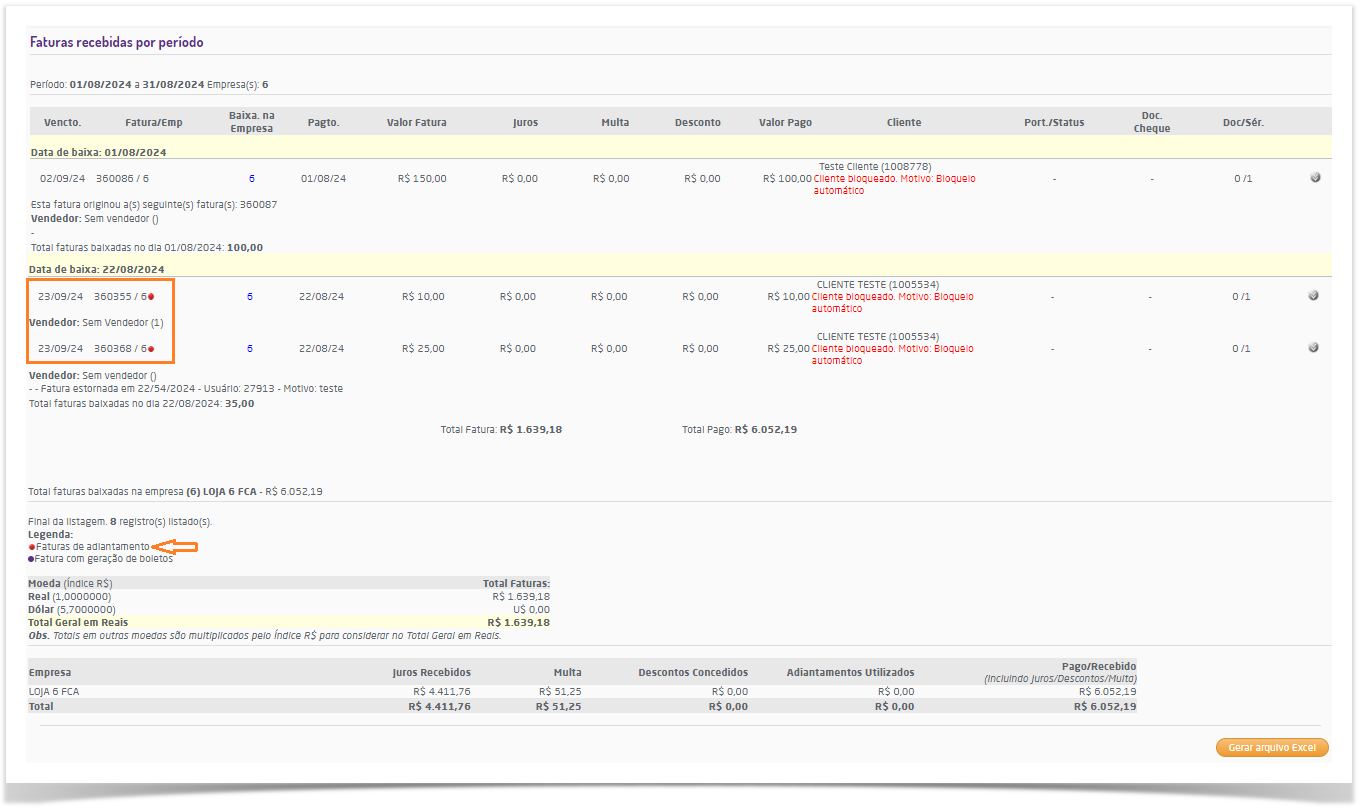Screen dimensions: 1366x812
Task: Click the LOJA 6 FCA row in summary table
Action: [x=582, y=691]
